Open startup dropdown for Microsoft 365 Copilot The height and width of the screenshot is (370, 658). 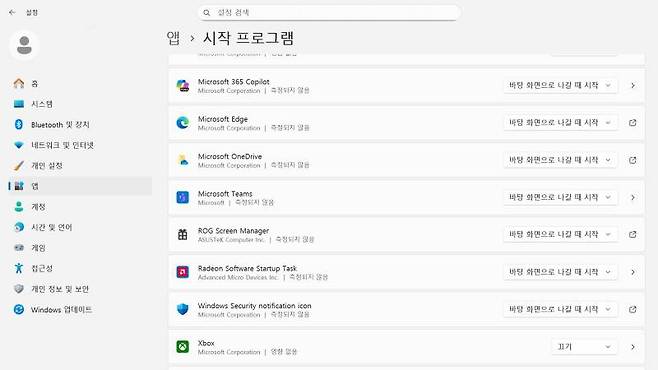click(560, 86)
